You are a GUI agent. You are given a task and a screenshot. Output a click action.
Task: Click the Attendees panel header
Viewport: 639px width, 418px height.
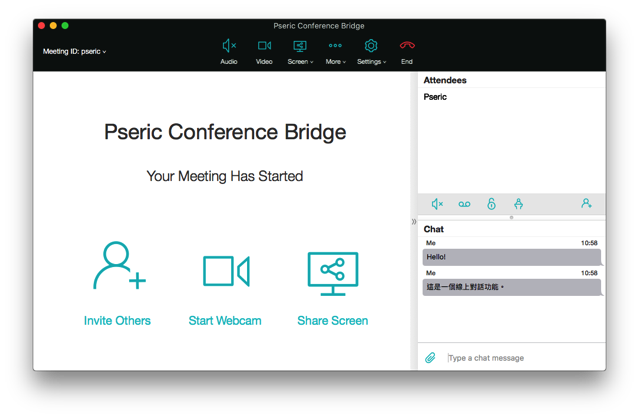445,80
